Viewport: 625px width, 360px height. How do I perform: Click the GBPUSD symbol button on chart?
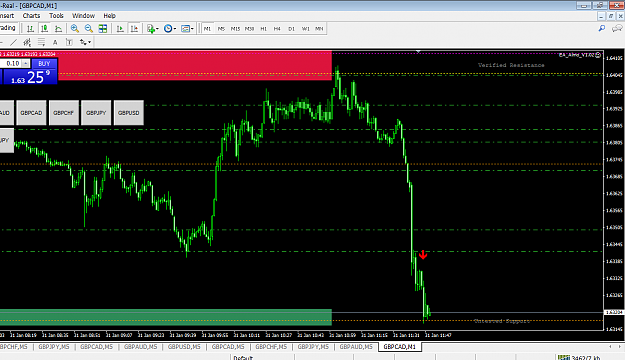(129, 113)
